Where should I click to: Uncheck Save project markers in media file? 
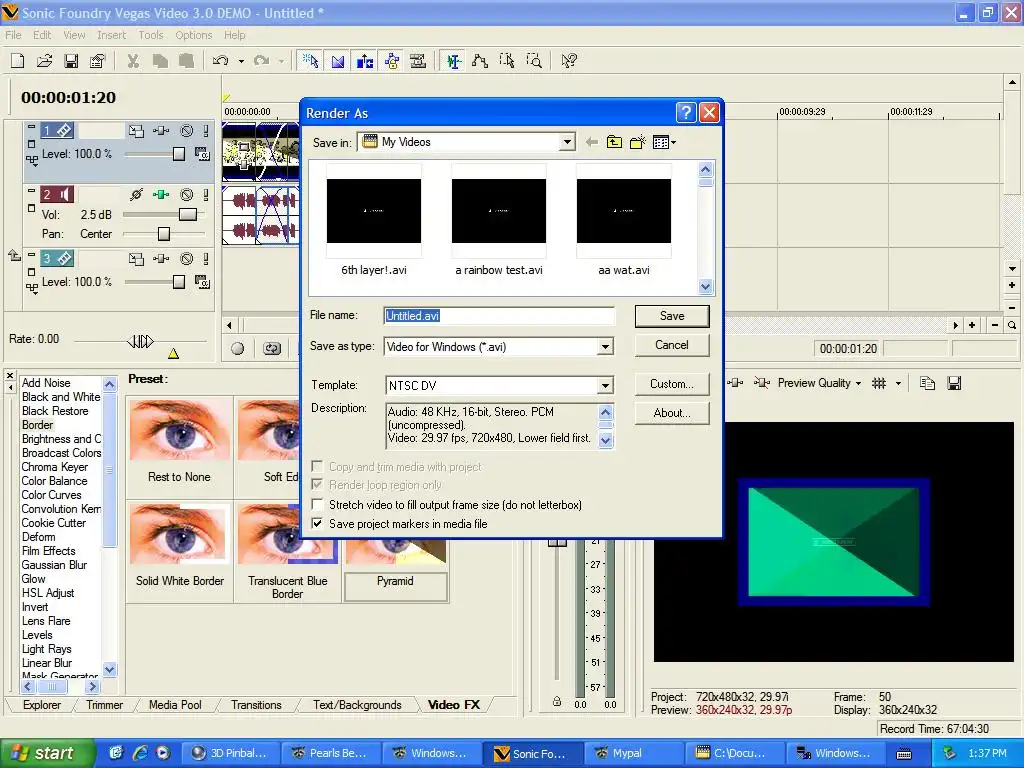[317, 523]
